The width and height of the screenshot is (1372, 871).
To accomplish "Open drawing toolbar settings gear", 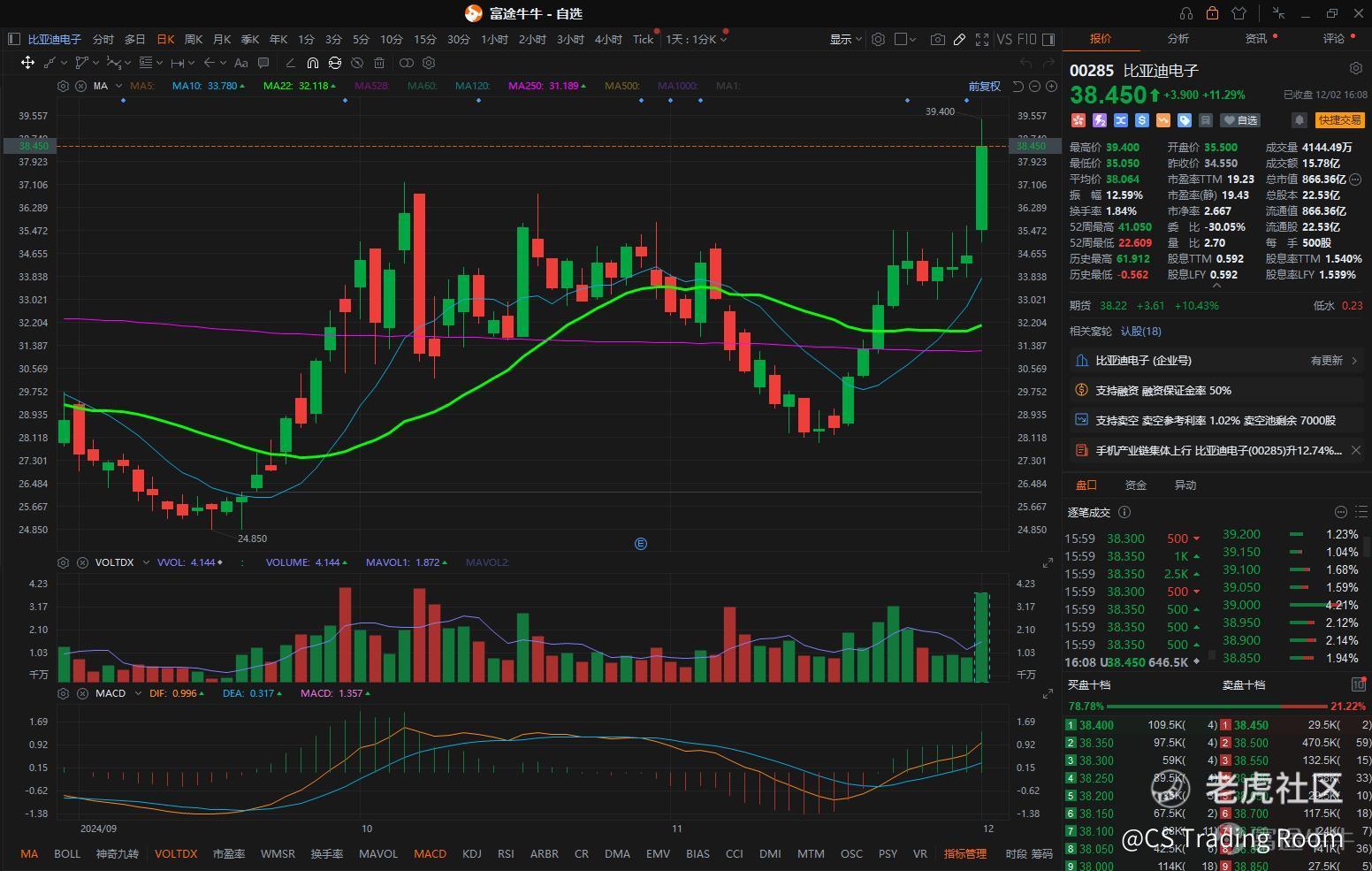I will pos(429,63).
